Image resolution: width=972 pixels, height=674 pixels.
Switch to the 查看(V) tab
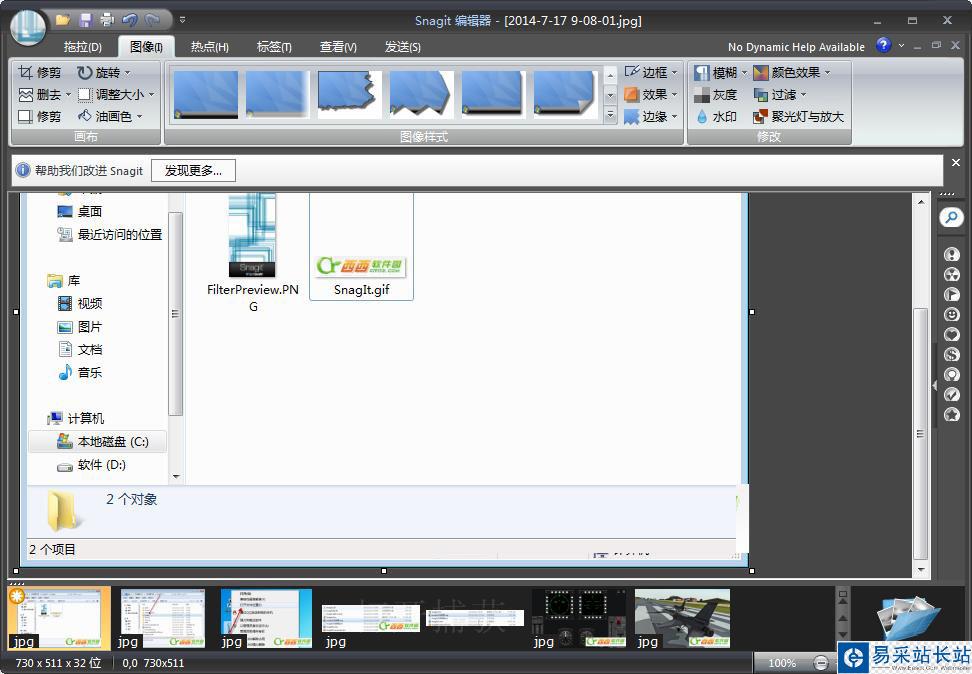click(338, 47)
